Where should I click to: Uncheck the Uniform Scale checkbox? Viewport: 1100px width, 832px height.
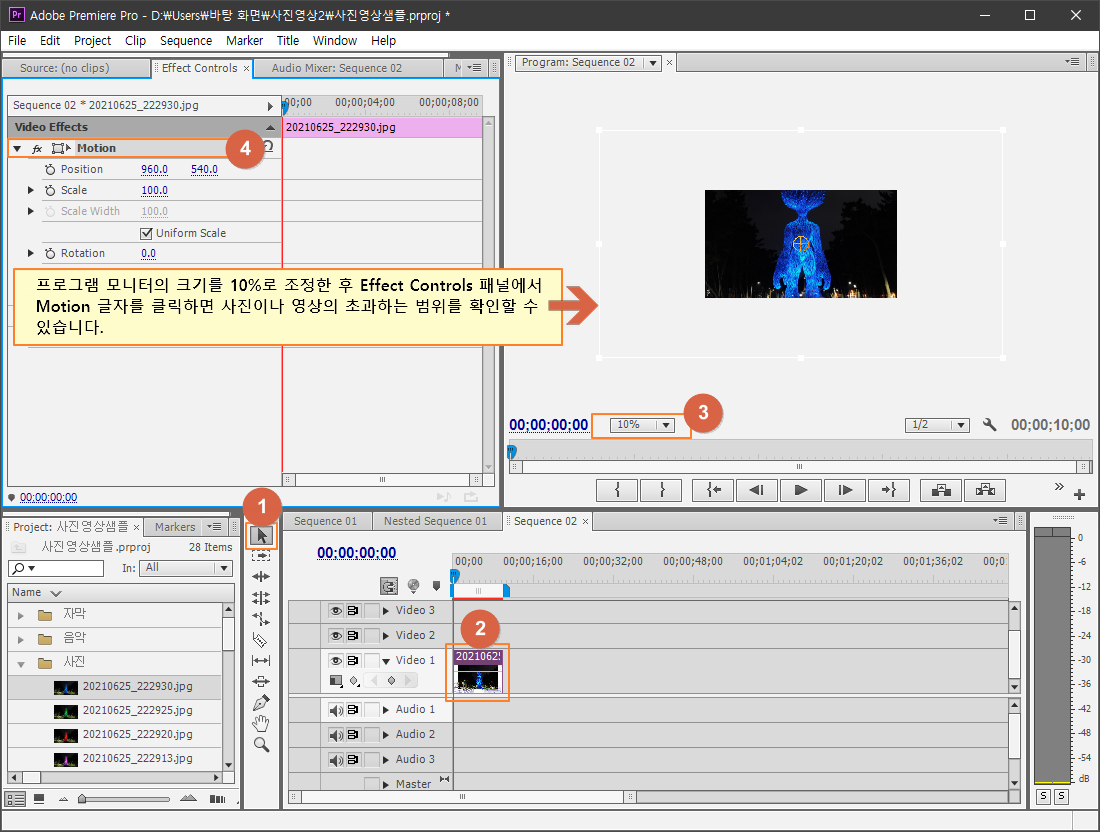point(146,233)
